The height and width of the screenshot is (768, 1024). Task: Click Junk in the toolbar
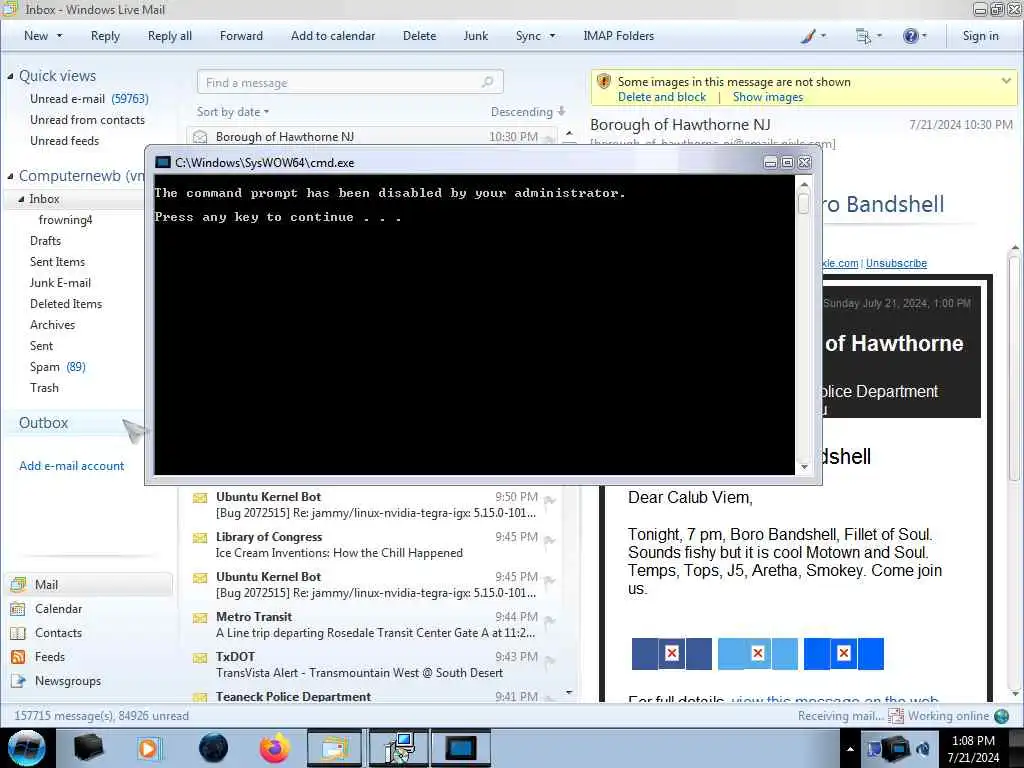[475, 36]
